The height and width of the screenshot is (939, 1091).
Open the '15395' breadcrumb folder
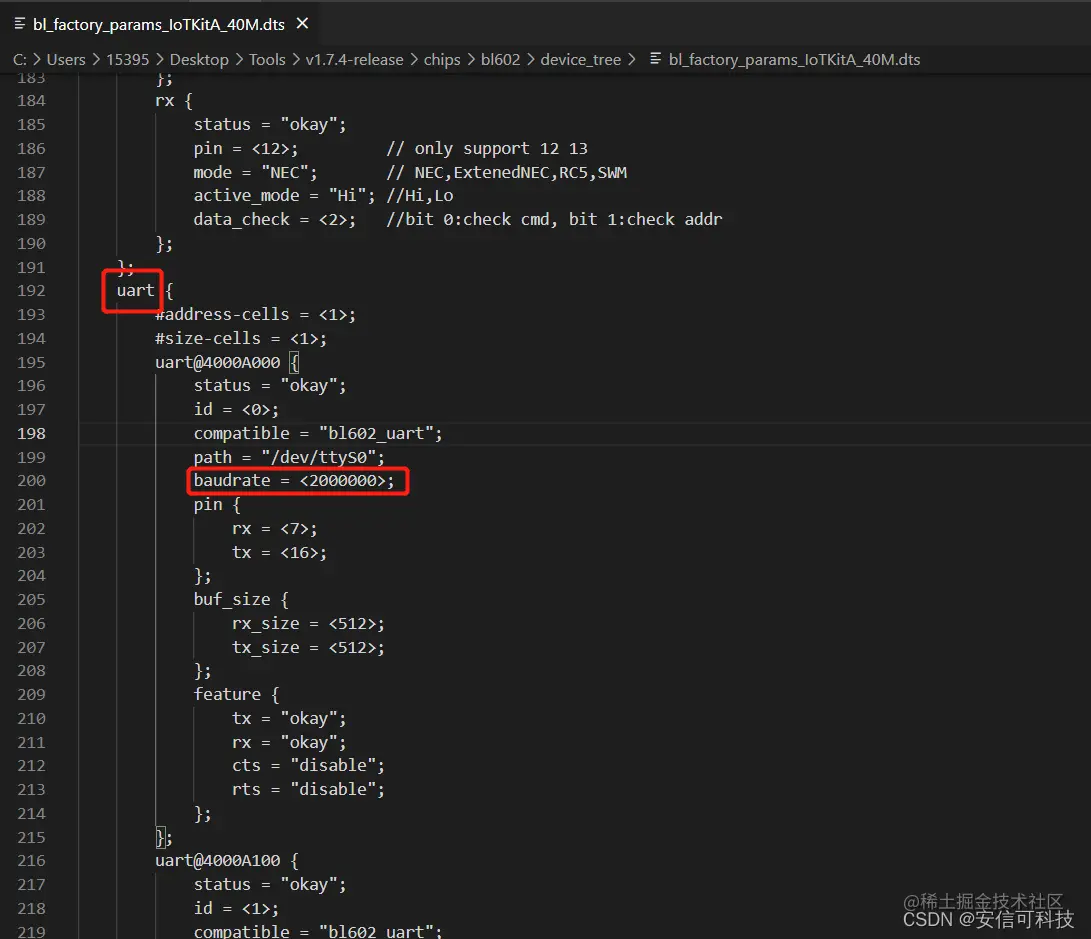127,60
